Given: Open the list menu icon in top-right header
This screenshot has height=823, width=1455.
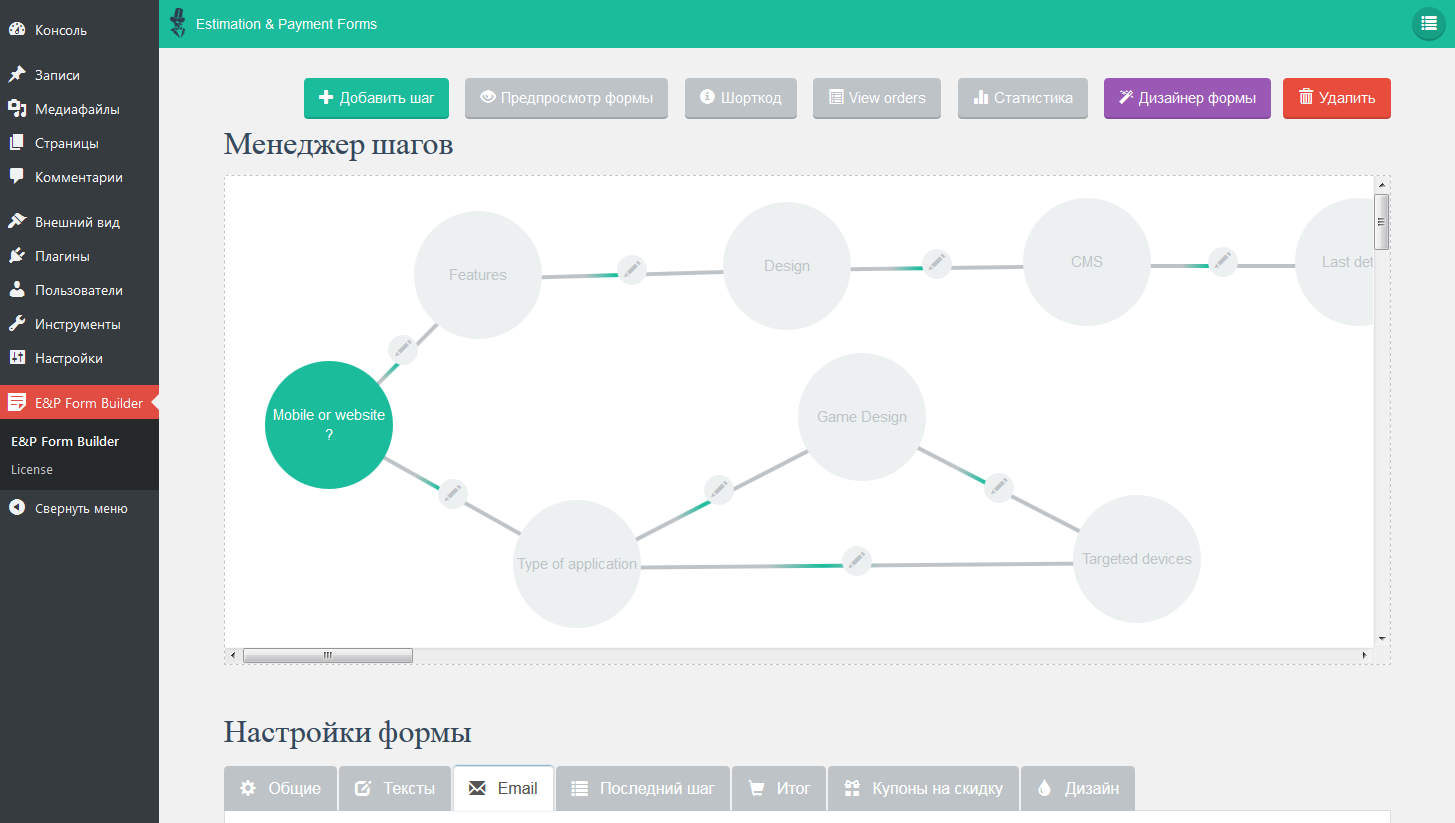Looking at the screenshot, I should (x=1428, y=24).
